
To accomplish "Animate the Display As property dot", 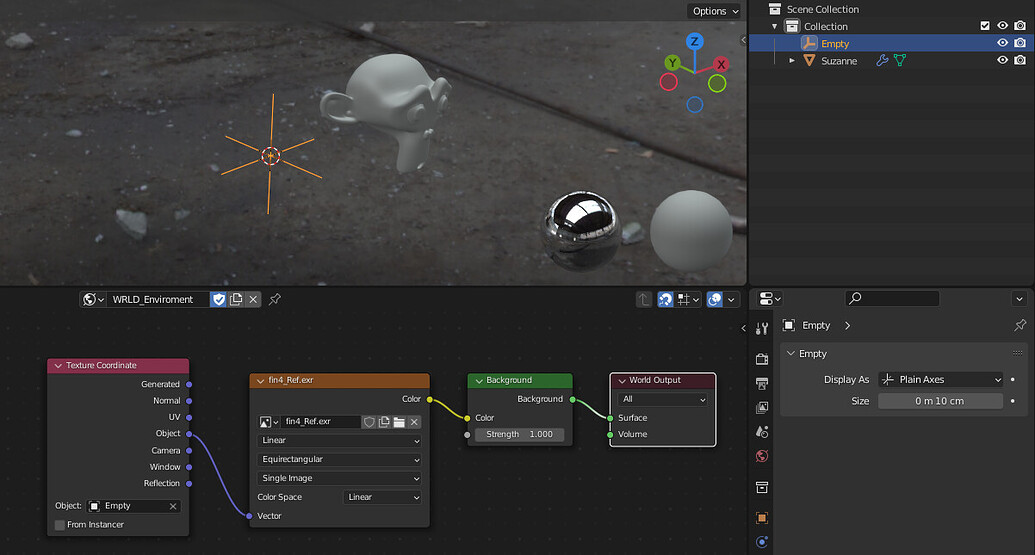I will [1013, 379].
